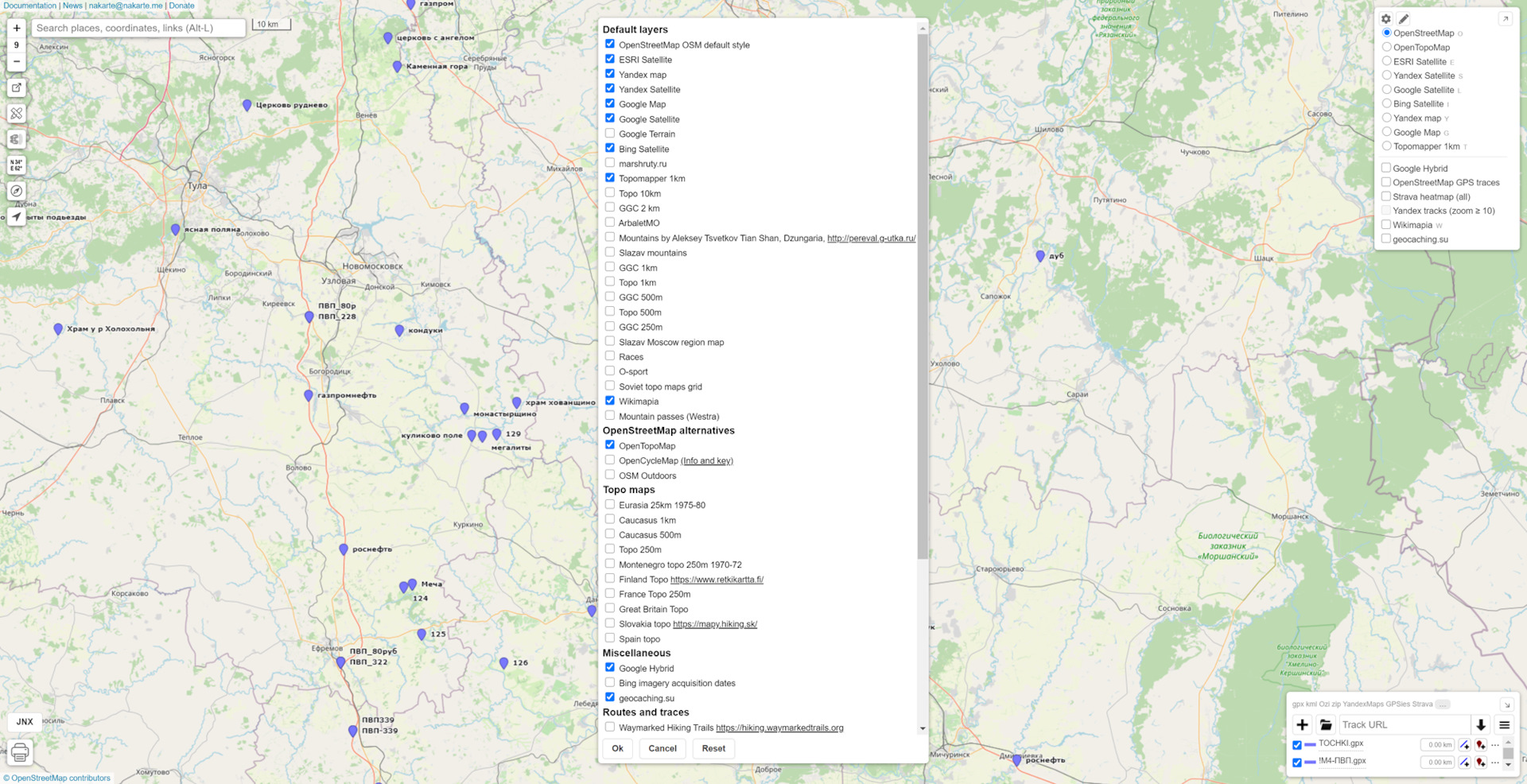Collapse the tracks panel arrow icon
The image size is (1527, 784).
(1506, 704)
